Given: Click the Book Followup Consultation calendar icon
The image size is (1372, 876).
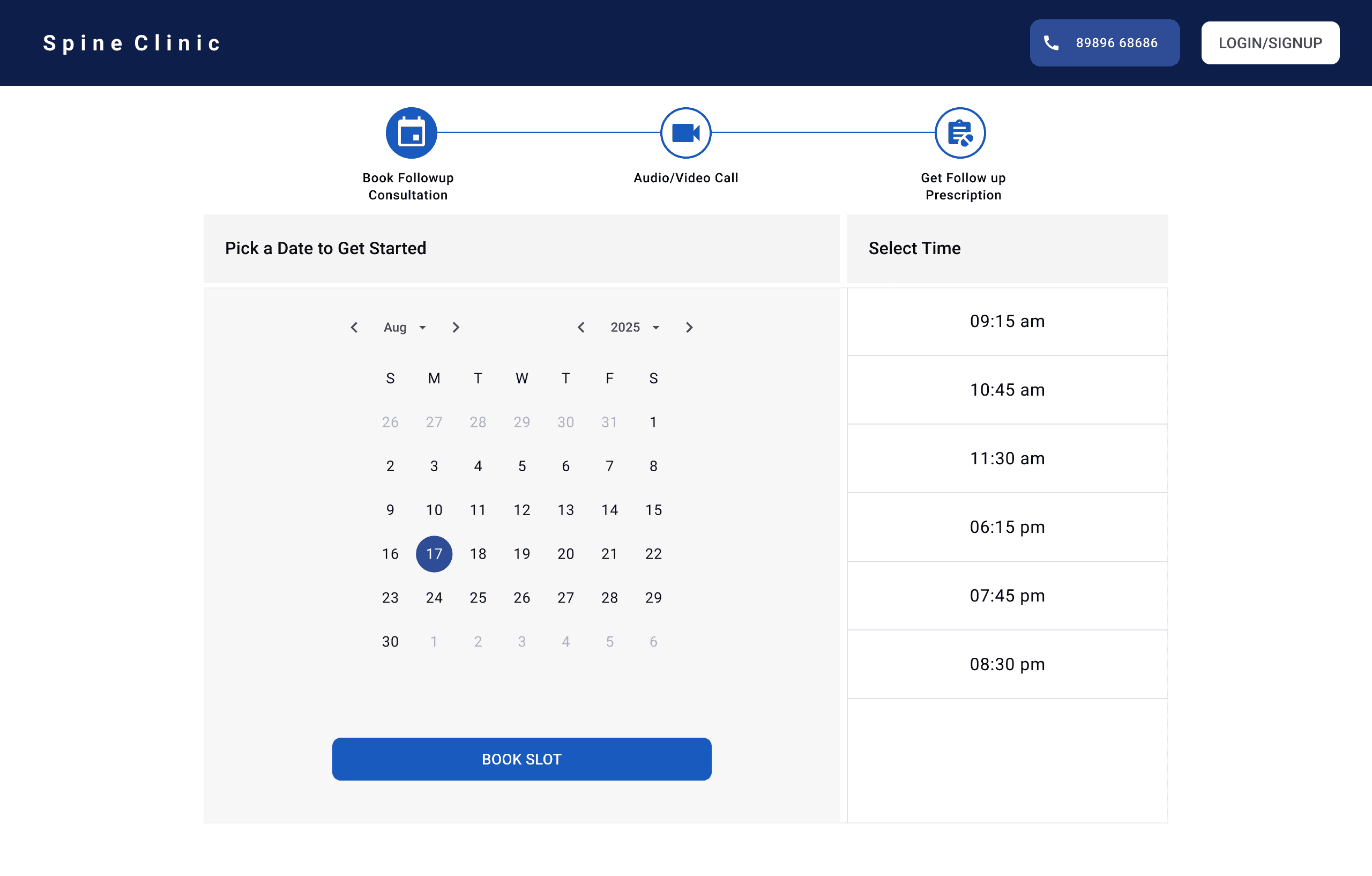Looking at the screenshot, I should 412,133.
